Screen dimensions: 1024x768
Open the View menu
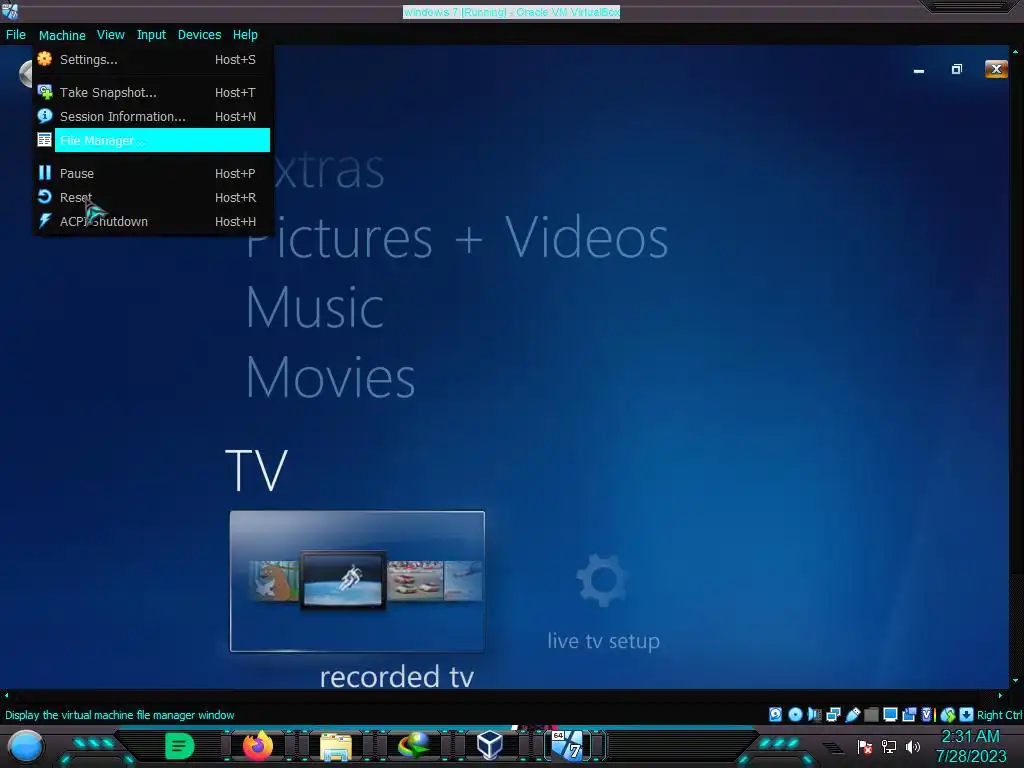click(x=110, y=35)
